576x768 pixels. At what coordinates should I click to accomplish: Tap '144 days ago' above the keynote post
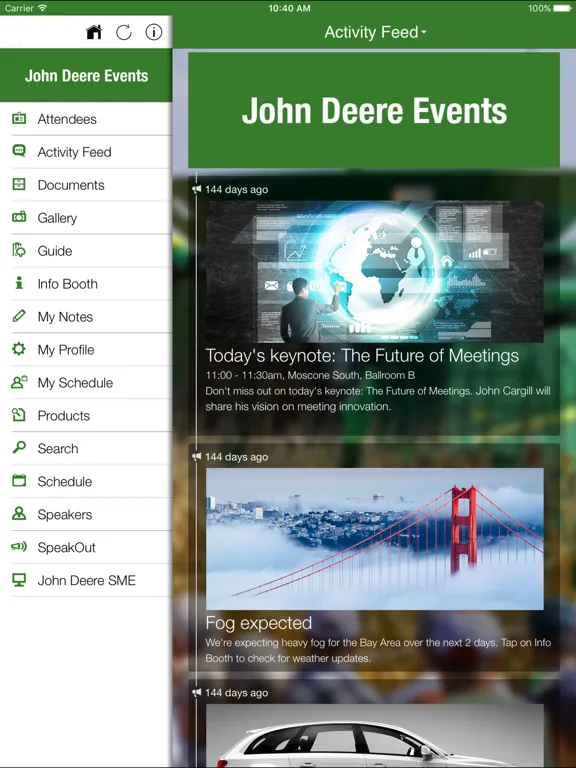236,189
